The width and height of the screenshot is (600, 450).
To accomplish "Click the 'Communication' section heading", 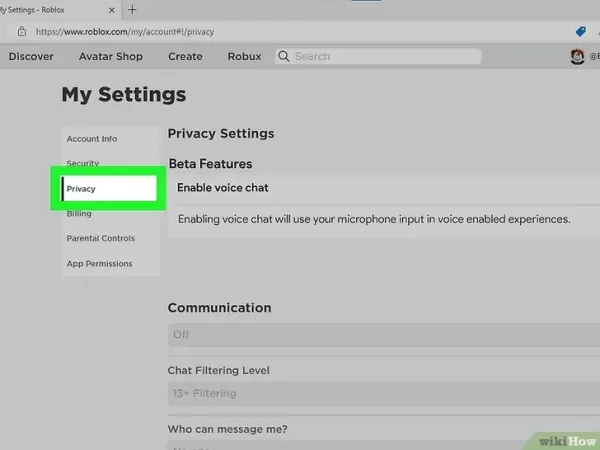I will point(219,308).
